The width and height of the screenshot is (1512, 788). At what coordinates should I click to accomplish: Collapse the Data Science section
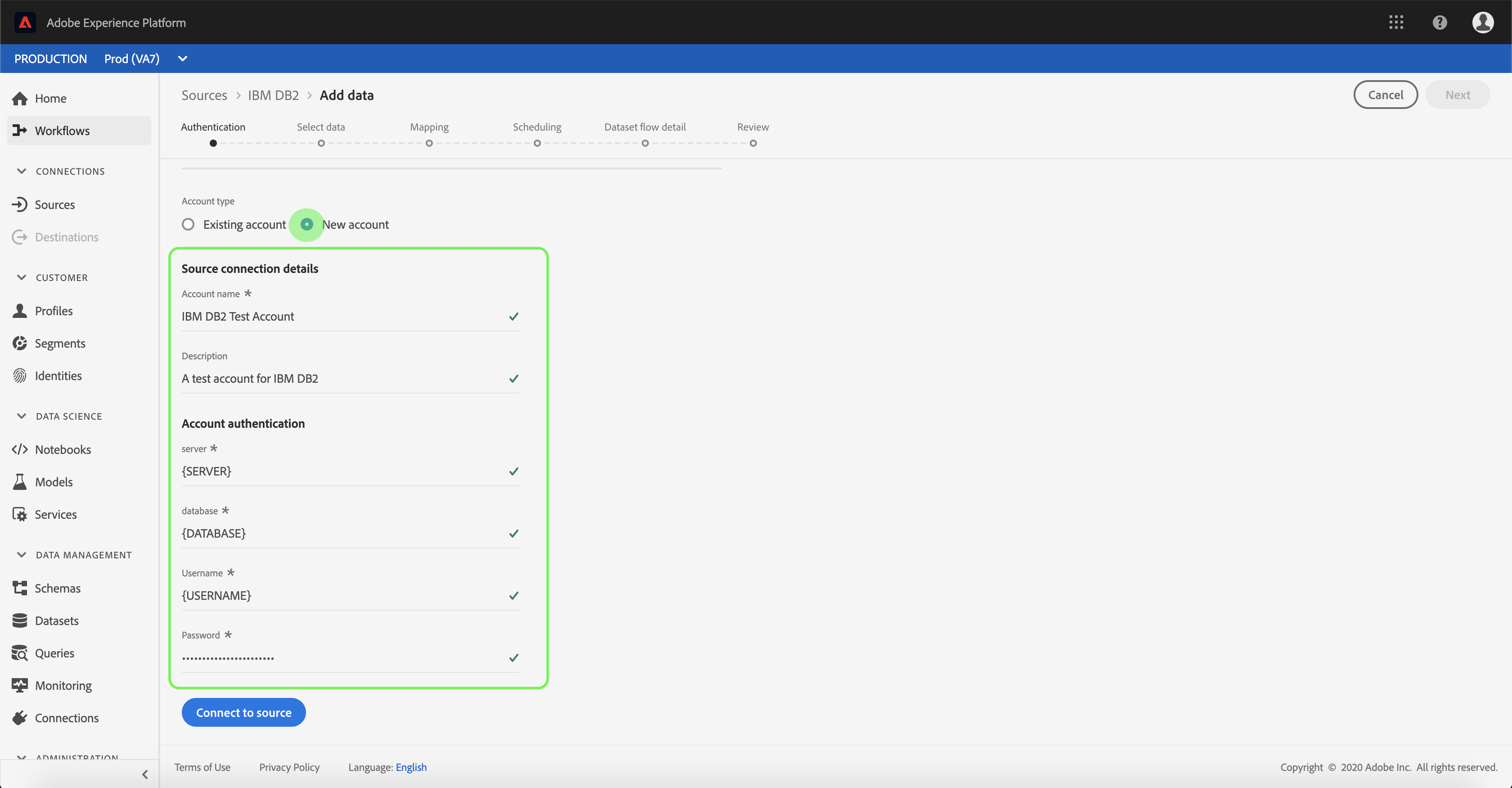point(22,416)
